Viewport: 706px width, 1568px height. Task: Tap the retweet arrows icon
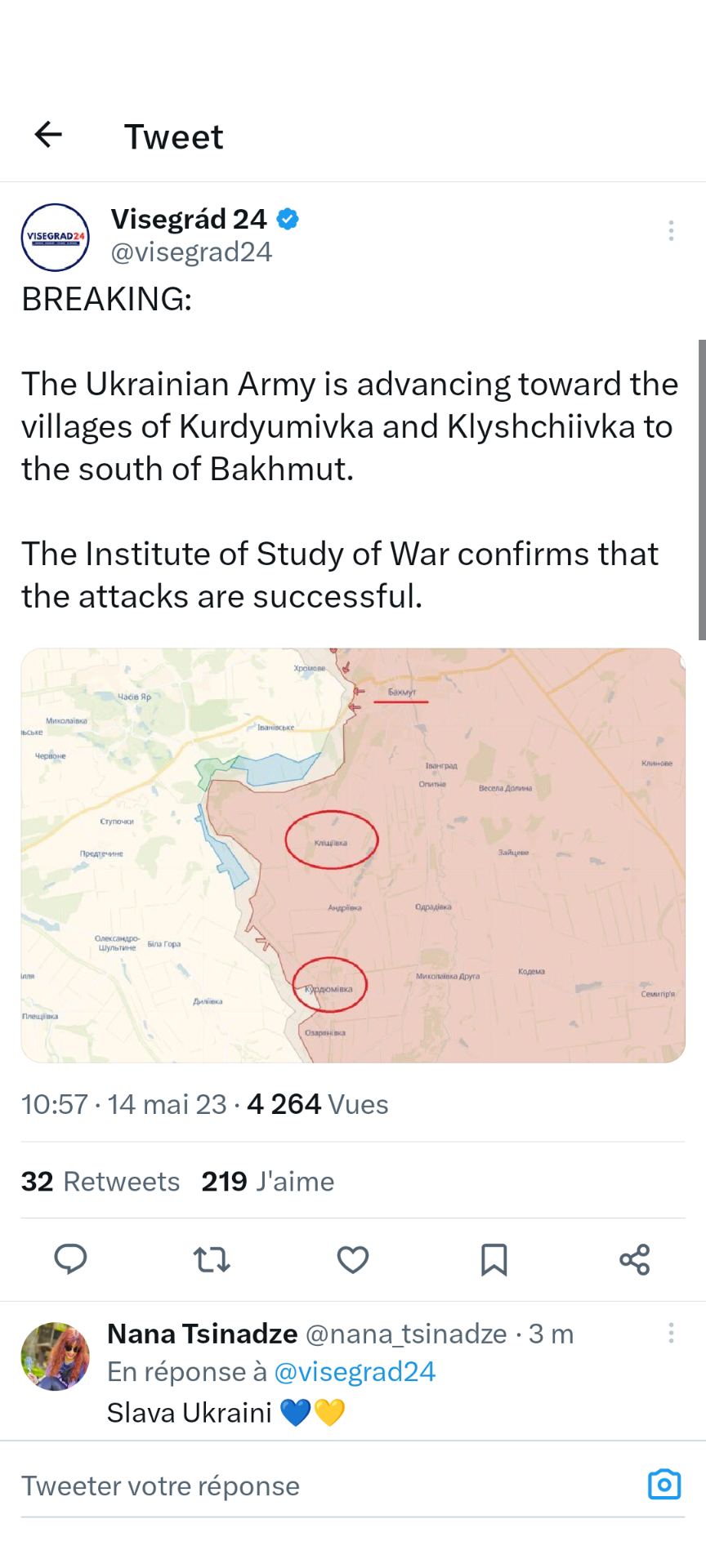click(x=212, y=1259)
